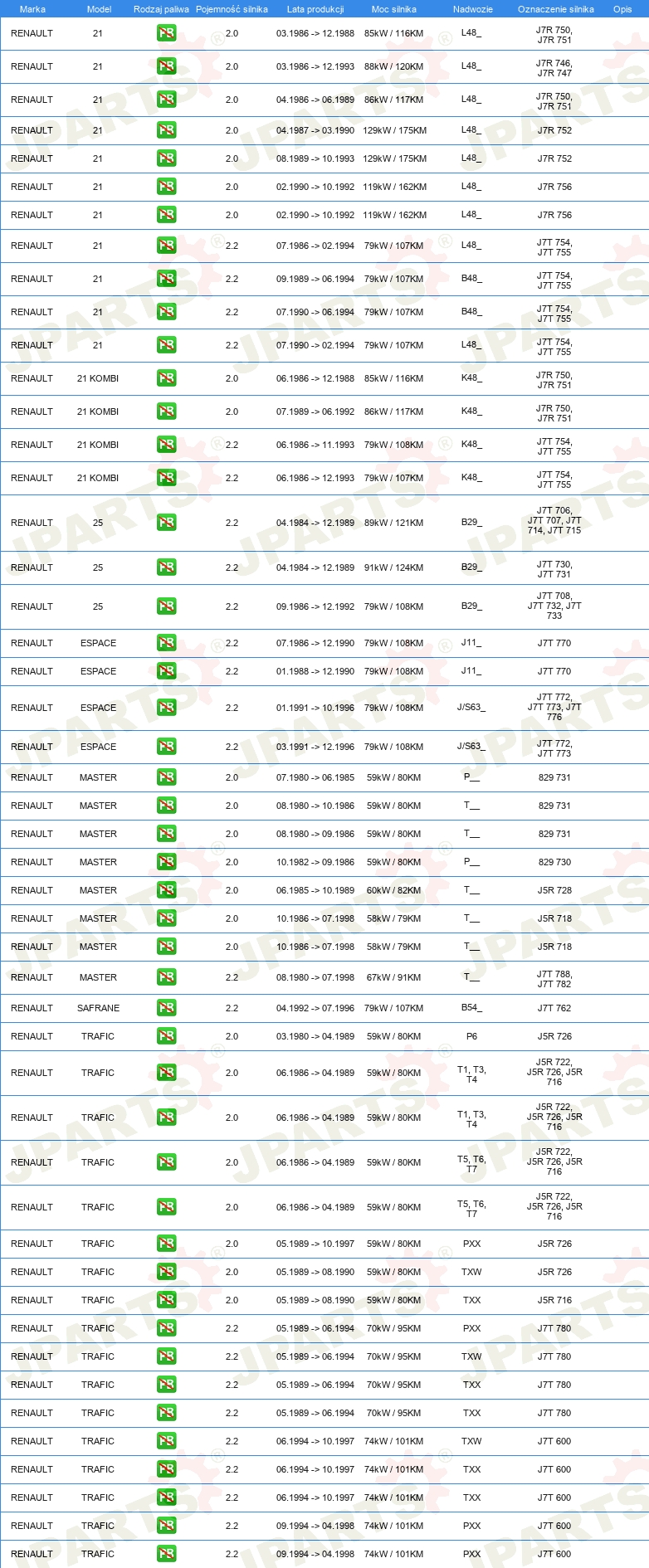Select engine codes J7T 706, J7T 707, J7T 714
Image resolution: width=649 pixels, height=1568 pixels.
554,520
